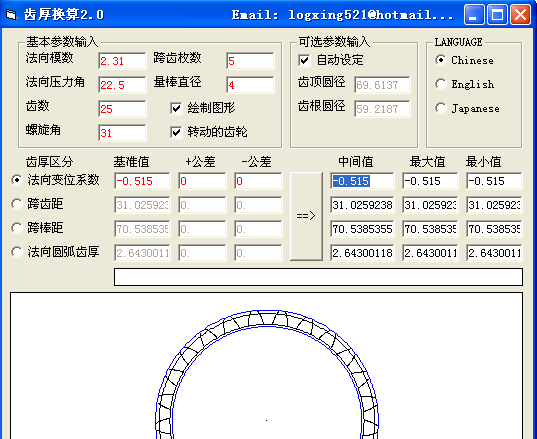The width and height of the screenshot is (537, 439).
Task: Click -公差 field for 法向变位系数
Action: 258,181
